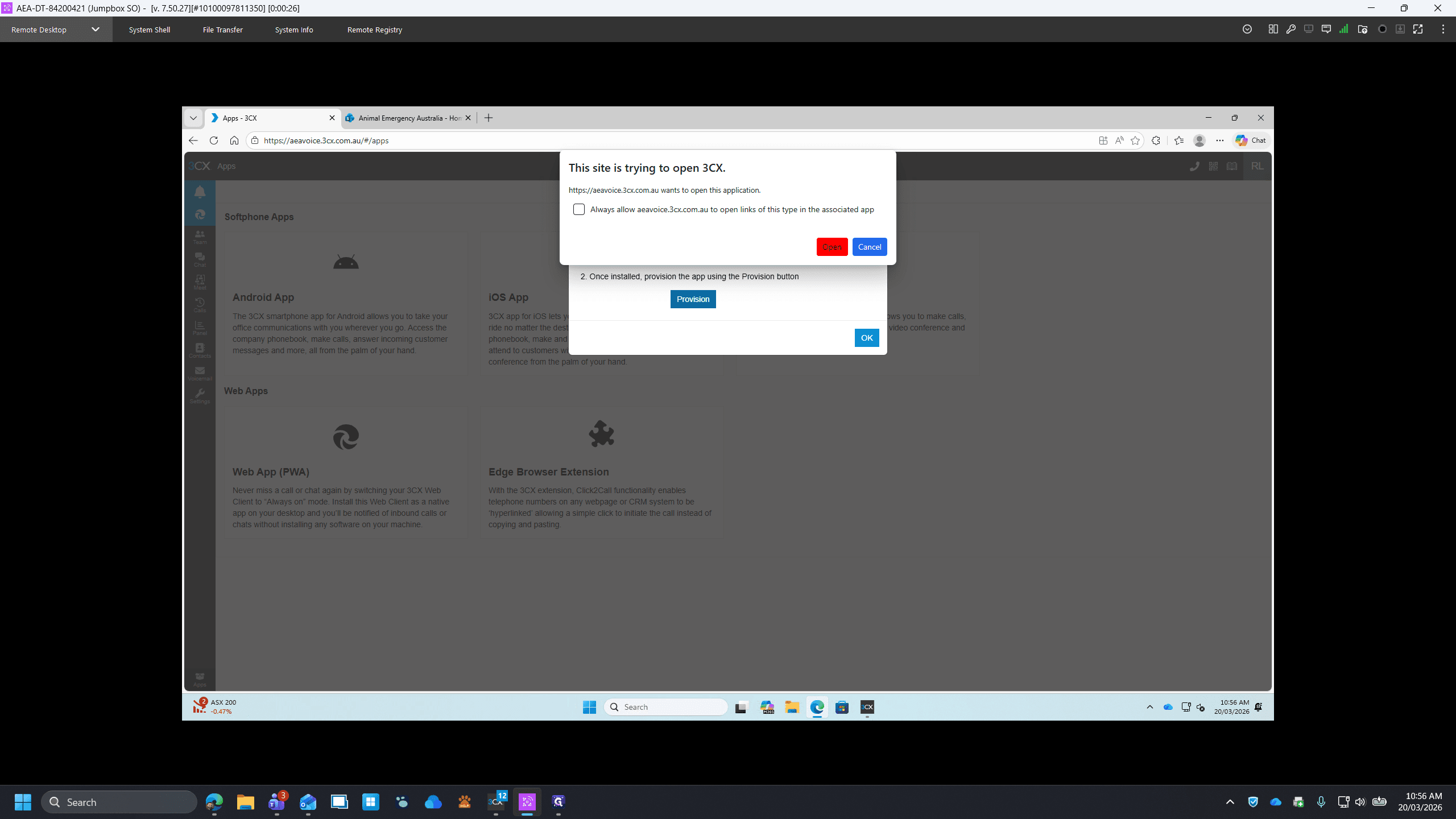The image size is (1456, 819).
Task: Click the 3CX notifications bell icon
Action: click(200, 192)
